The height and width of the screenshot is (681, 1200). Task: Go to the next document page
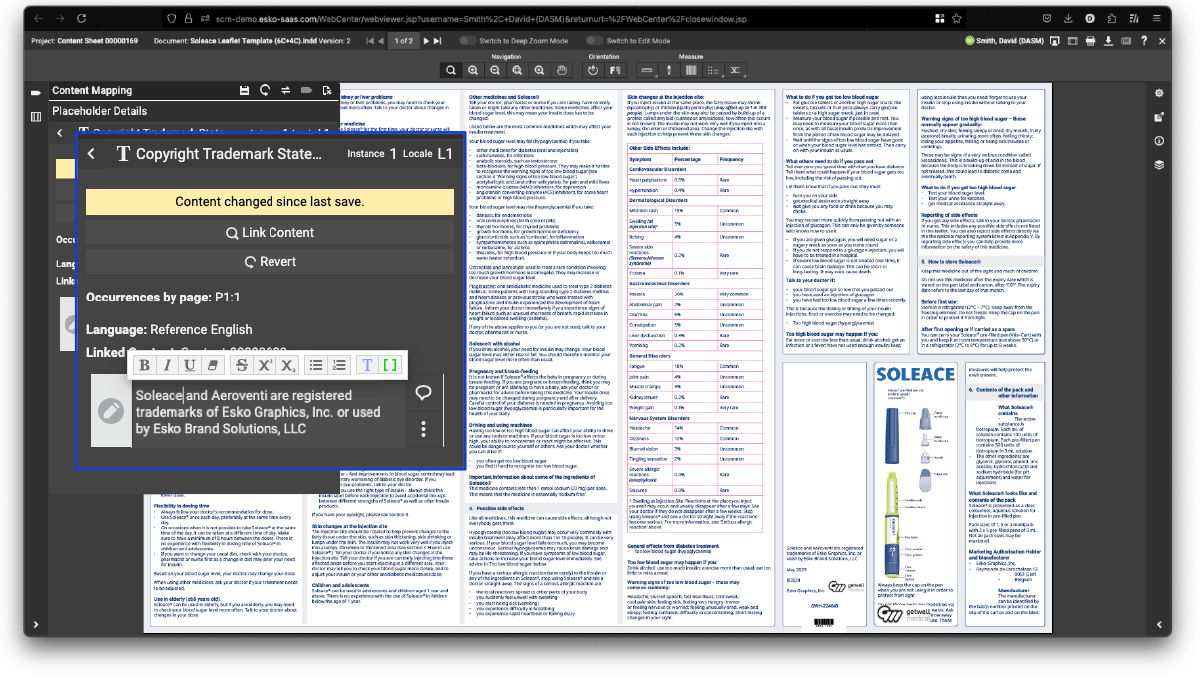pyautogui.click(x=427, y=41)
